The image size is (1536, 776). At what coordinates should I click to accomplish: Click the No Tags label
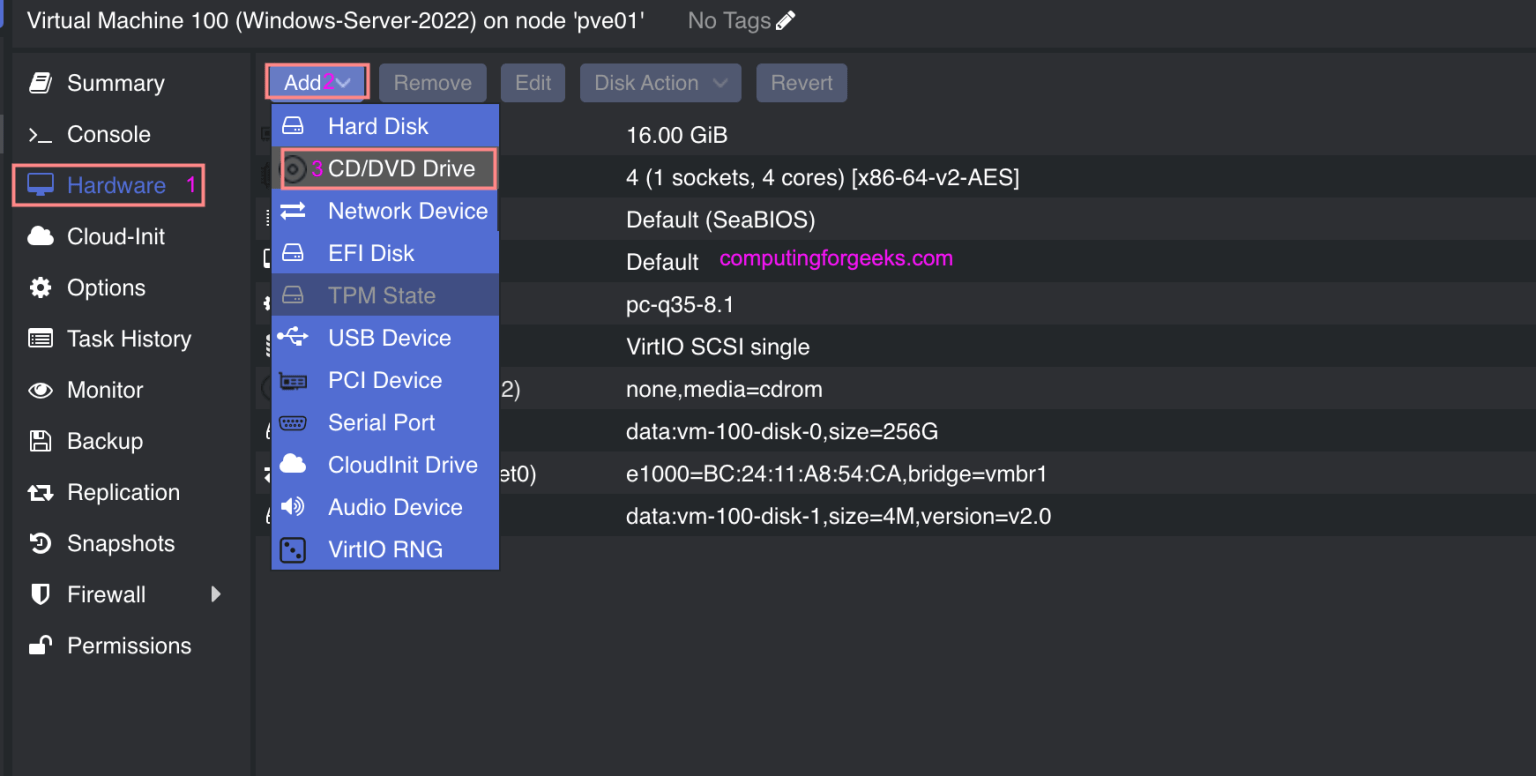click(727, 20)
